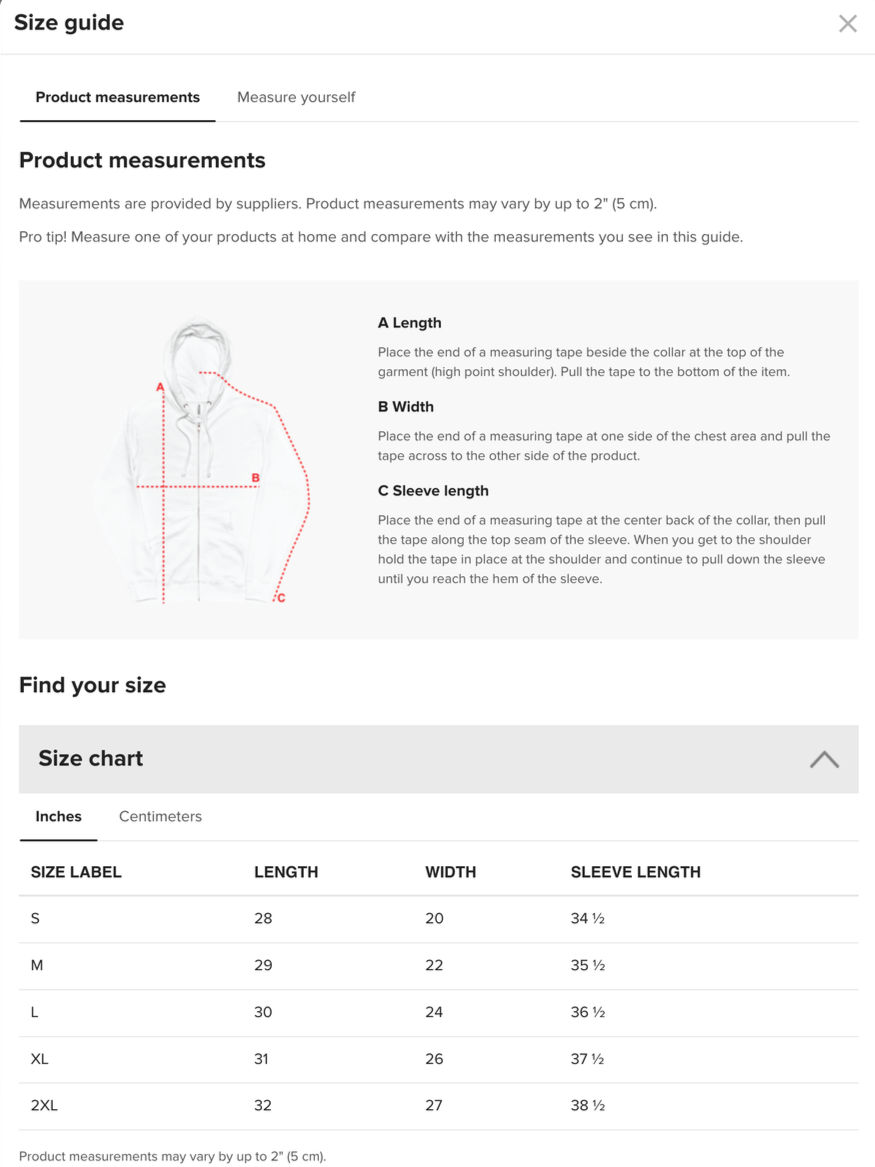Click the C Sleeve length heading
This screenshot has width=875, height=1167.
(x=433, y=491)
